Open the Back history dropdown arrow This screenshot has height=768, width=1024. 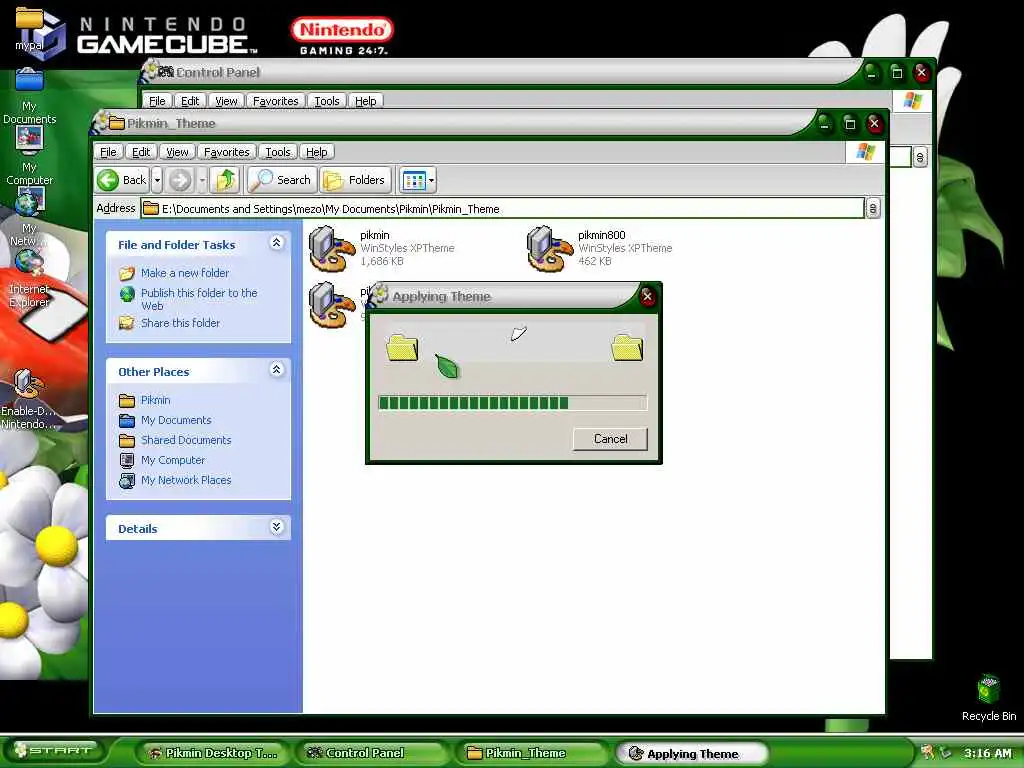pos(157,180)
